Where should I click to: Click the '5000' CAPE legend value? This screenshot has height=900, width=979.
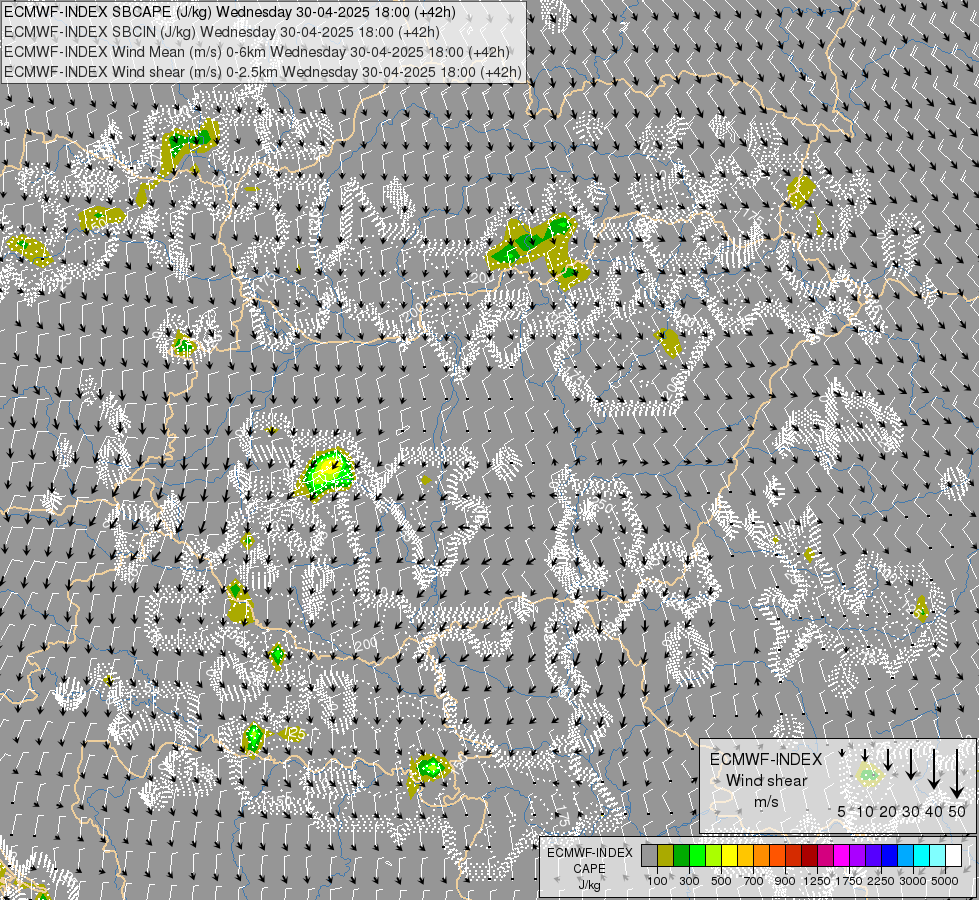[x=944, y=881]
